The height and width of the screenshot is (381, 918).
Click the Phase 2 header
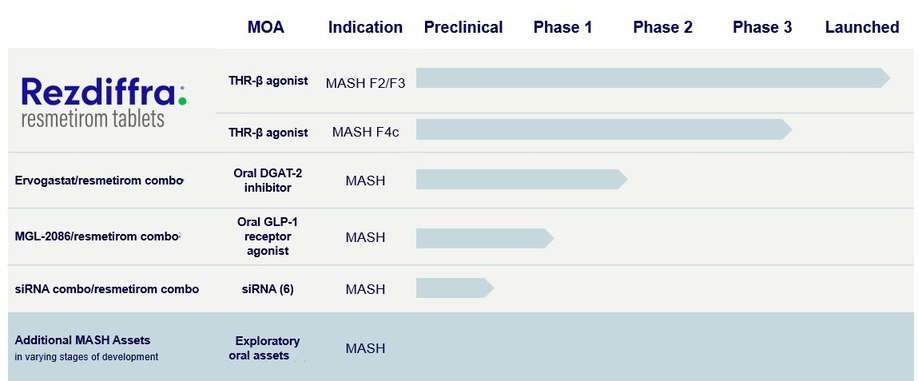pos(663,28)
